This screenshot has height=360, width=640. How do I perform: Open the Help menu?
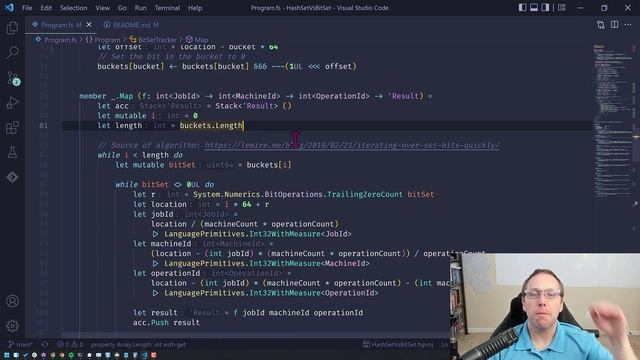195,8
